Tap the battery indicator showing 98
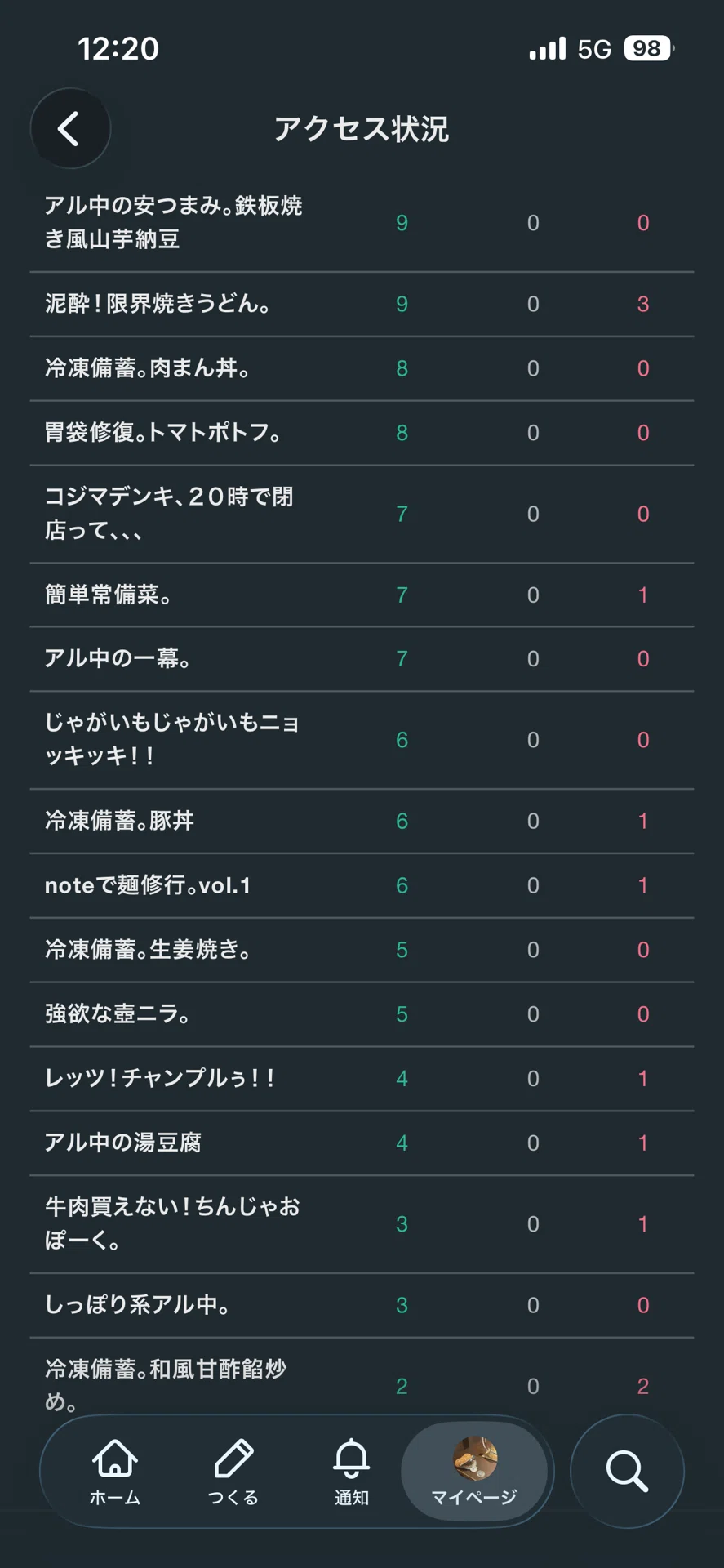The image size is (724, 1568). pos(649,49)
